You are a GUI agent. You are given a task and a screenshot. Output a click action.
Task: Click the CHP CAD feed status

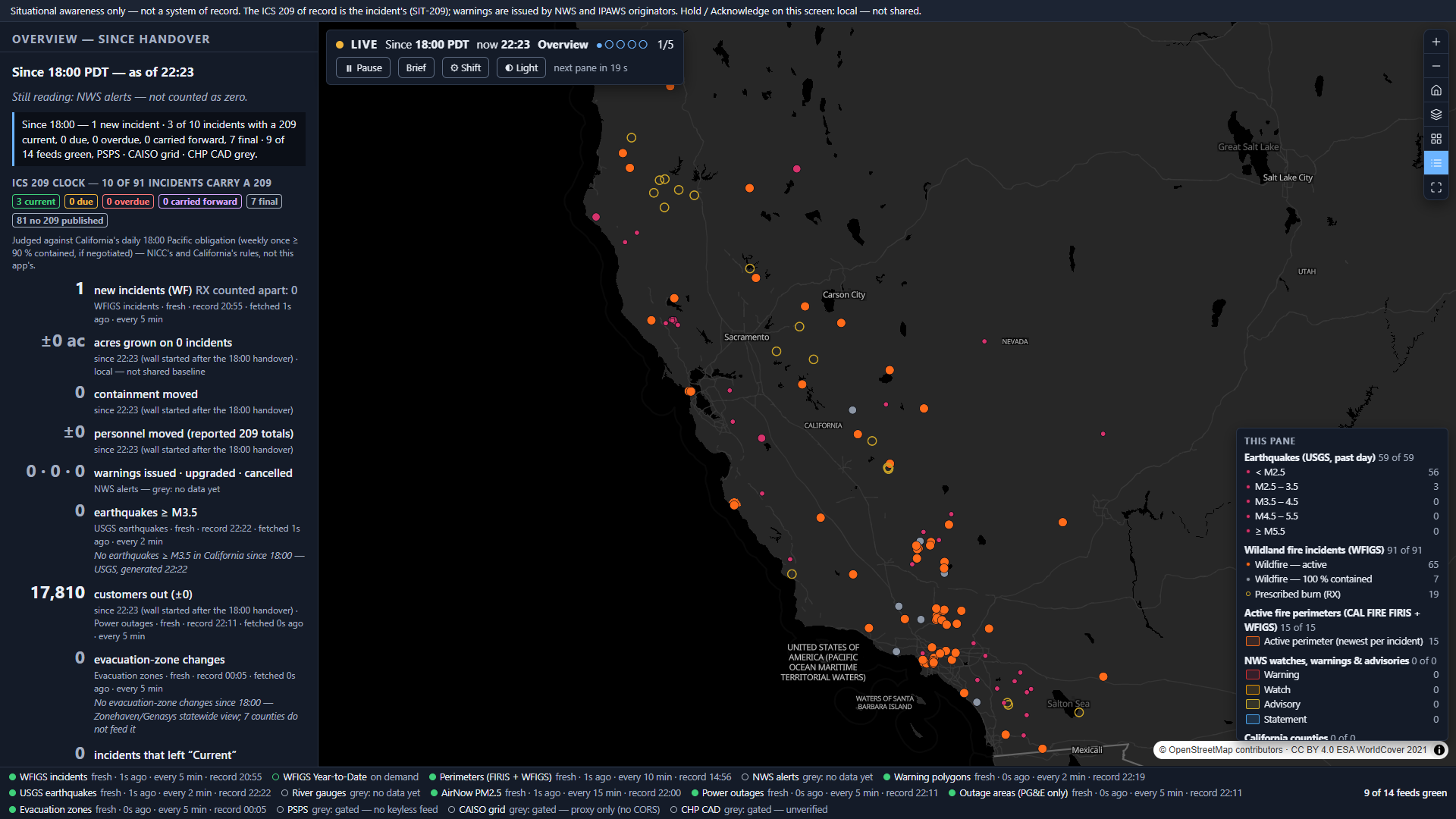point(748,810)
